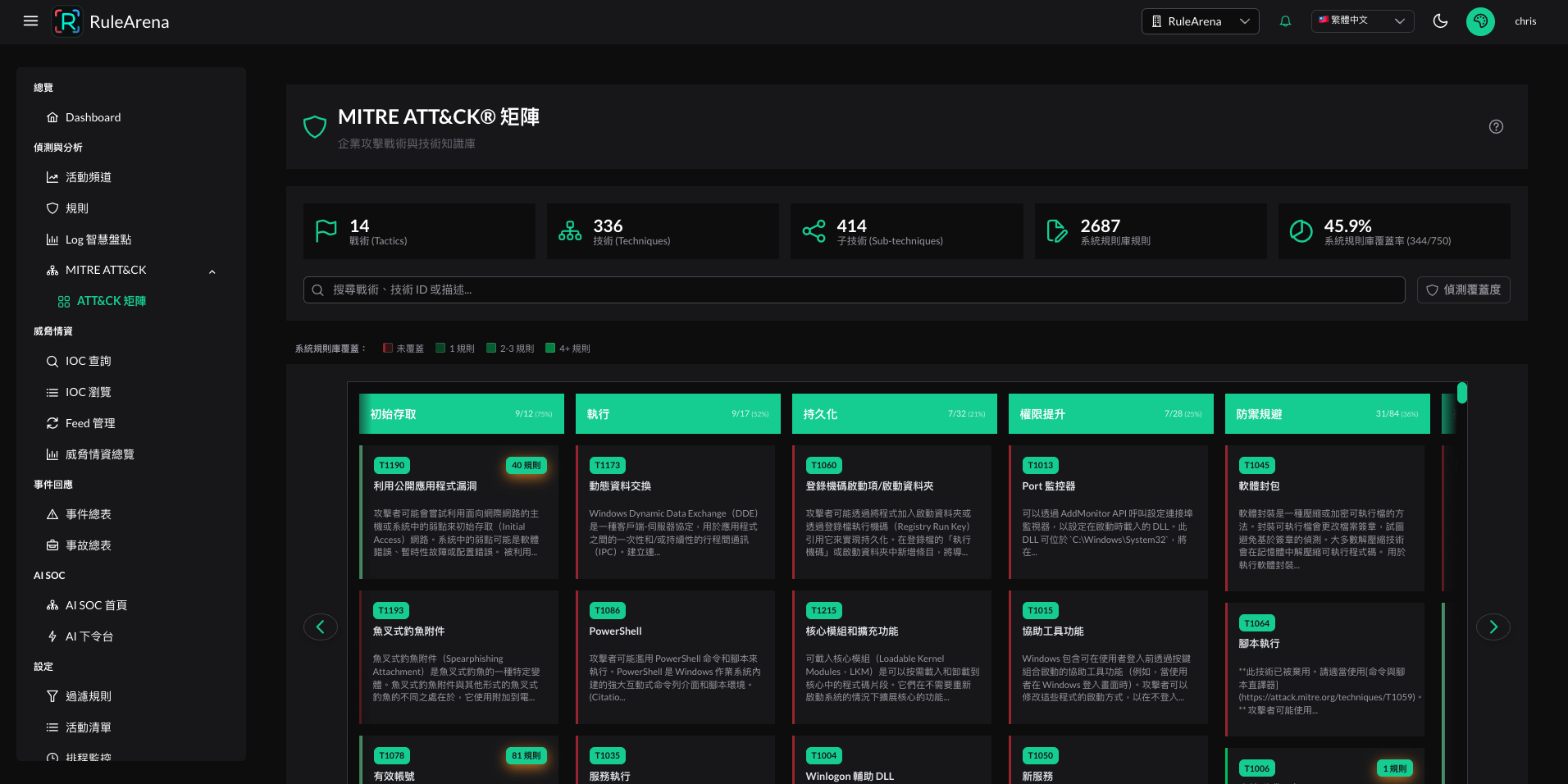Click the 414 子技術 share icon
Image resolution: width=1568 pixels, height=784 pixels.
(x=814, y=231)
